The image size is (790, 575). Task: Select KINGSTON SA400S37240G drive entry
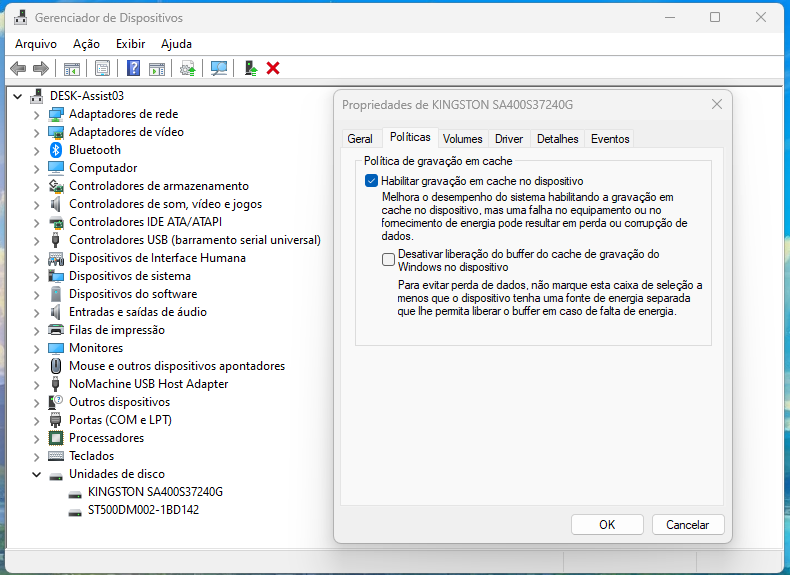click(x=155, y=492)
